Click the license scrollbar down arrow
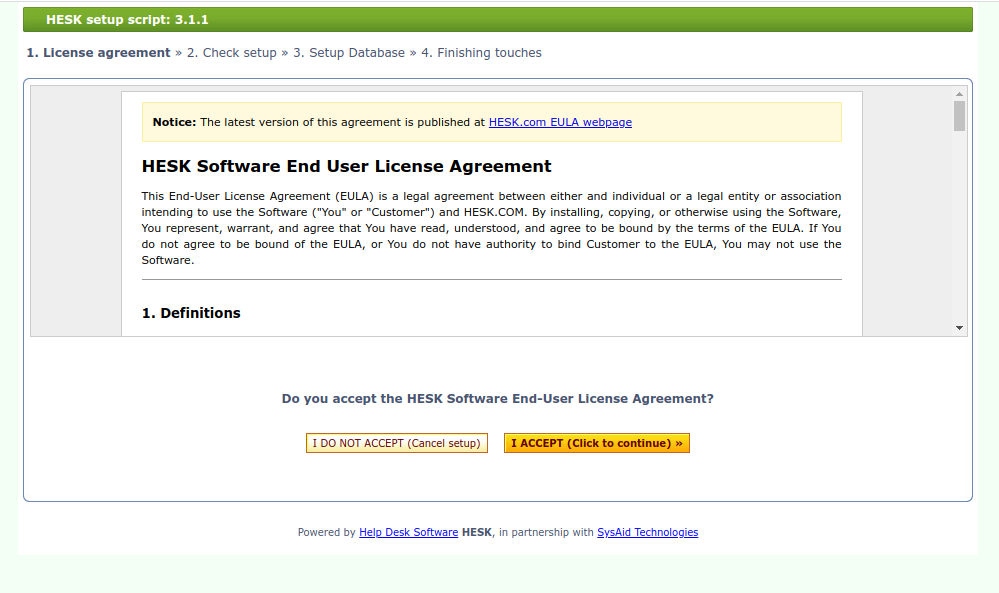Image resolution: width=999 pixels, height=593 pixels. click(959, 328)
